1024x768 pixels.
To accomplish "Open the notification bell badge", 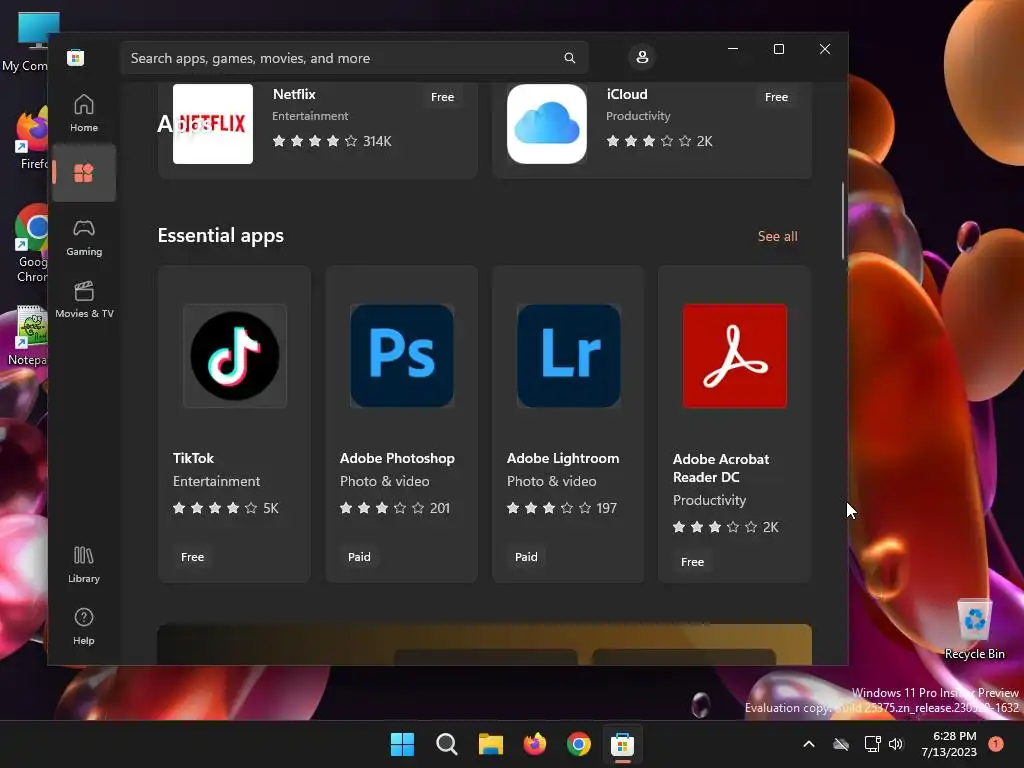I will (x=996, y=744).
